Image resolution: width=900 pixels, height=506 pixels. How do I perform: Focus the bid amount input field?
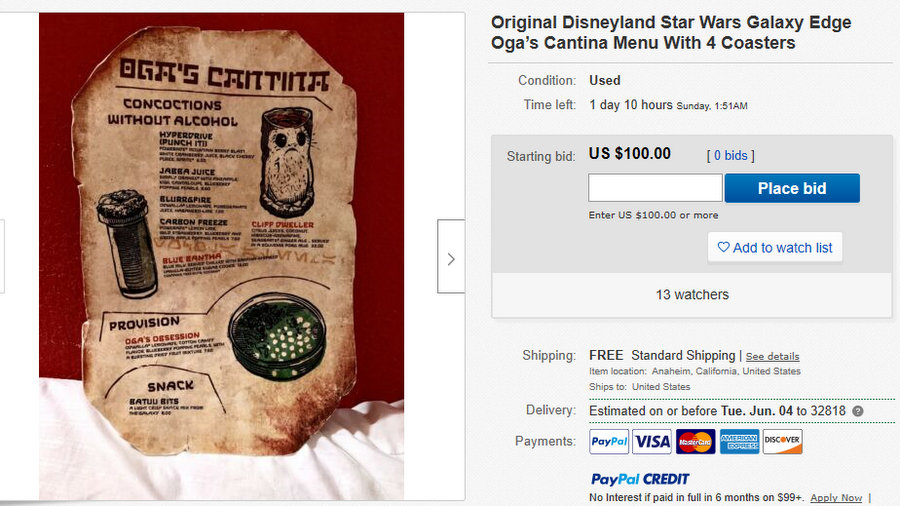coord(655,188)
